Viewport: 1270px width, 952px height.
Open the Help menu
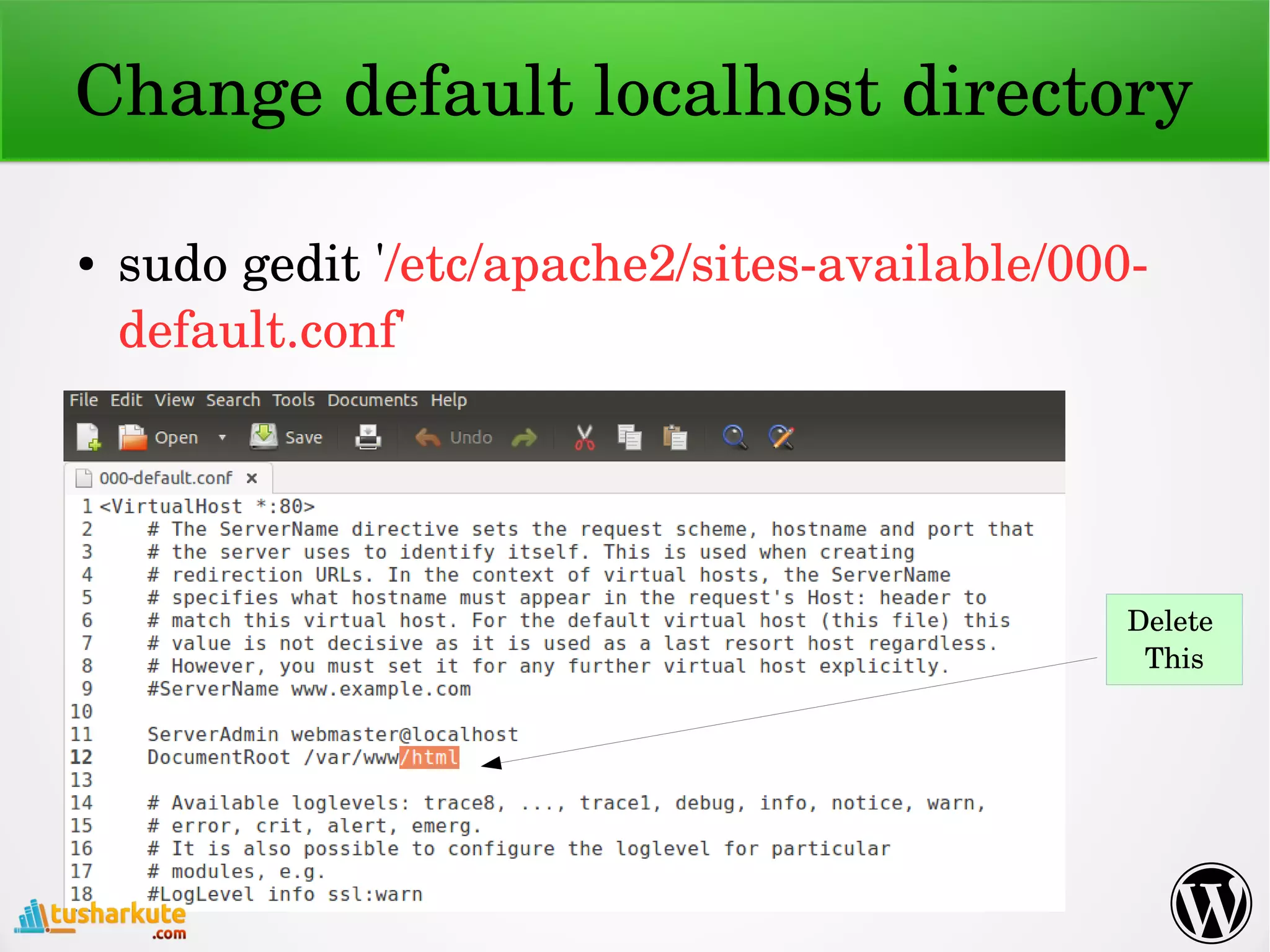[449, 400]
